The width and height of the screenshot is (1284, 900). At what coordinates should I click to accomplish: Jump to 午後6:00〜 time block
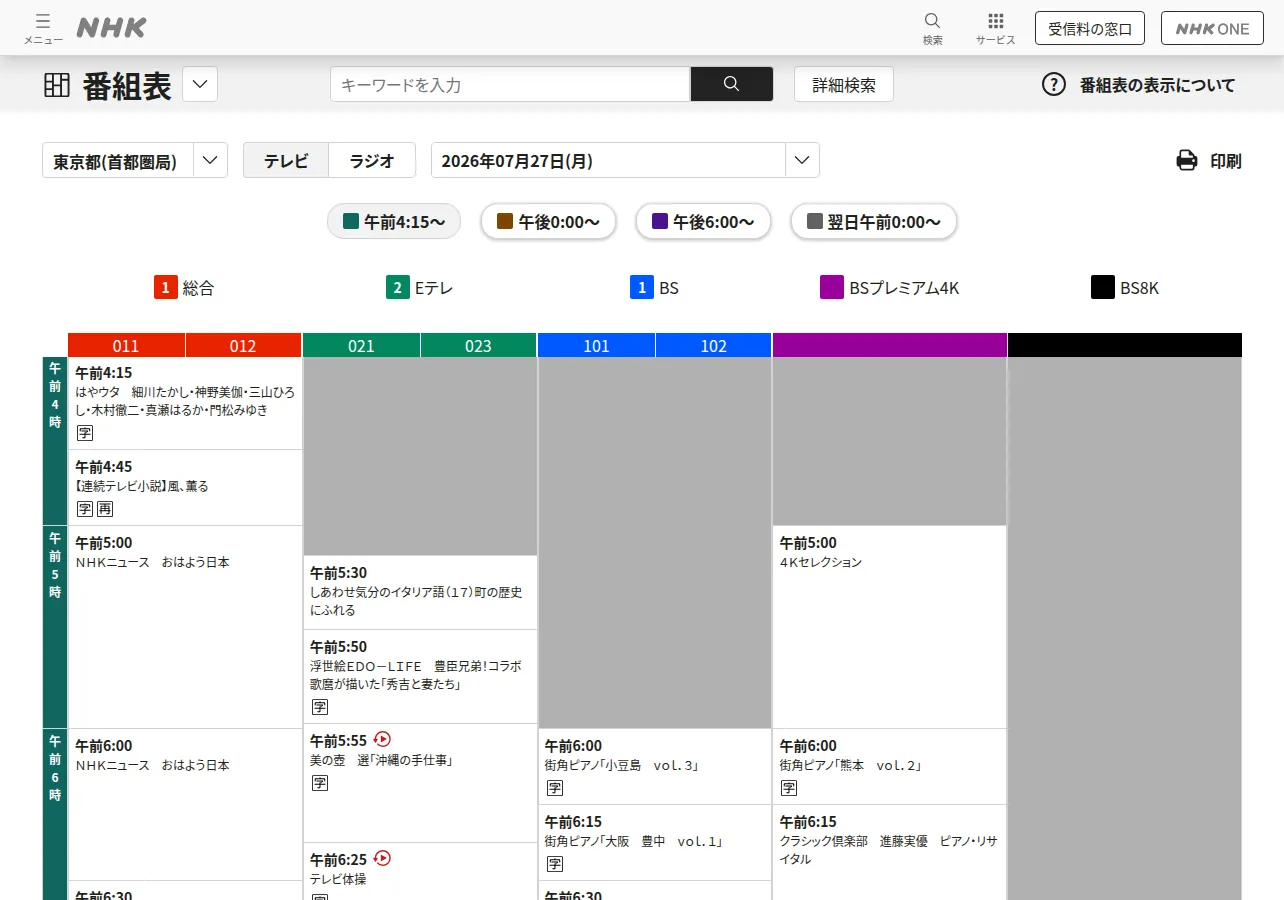coord(703,221)
